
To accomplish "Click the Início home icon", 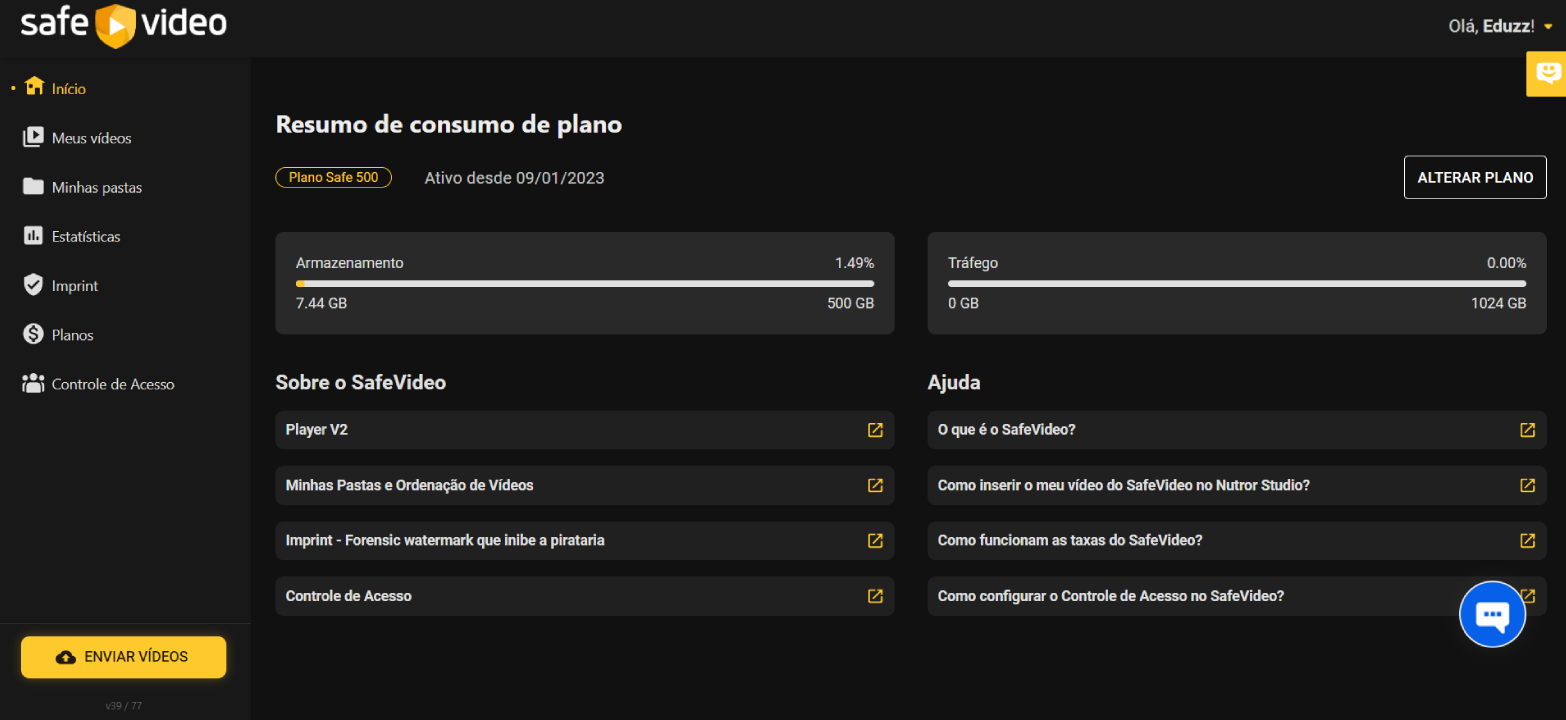I will point(34,87).
